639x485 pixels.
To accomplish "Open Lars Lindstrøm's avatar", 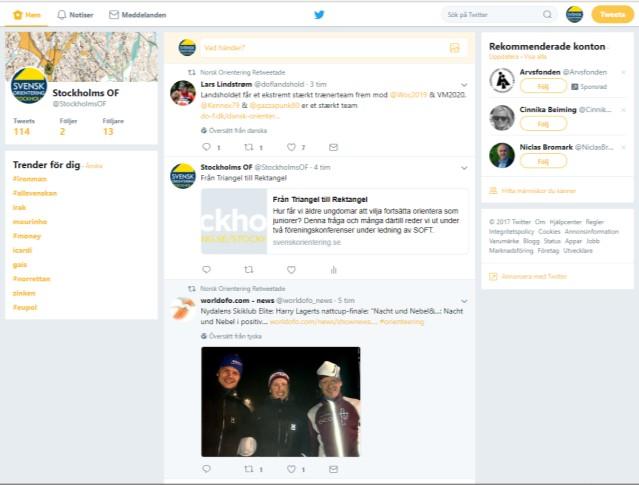I will (x=183, y=93).
